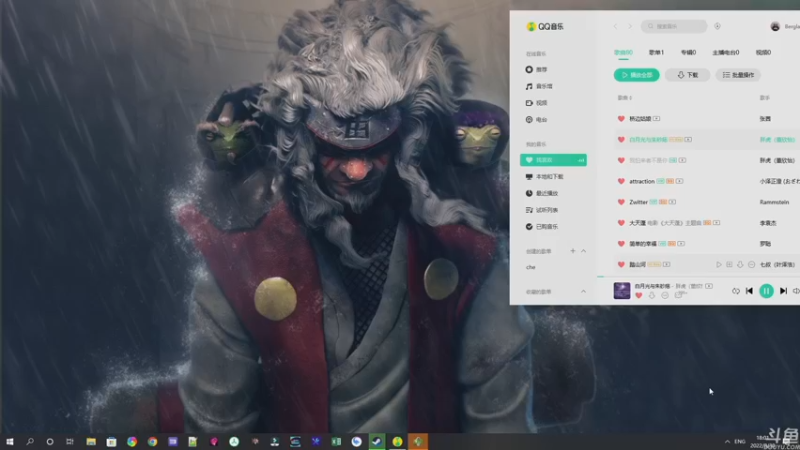Select the highlighted liked-songs item in sidebar
800x450 pixels.
click(x=553, y=160)
